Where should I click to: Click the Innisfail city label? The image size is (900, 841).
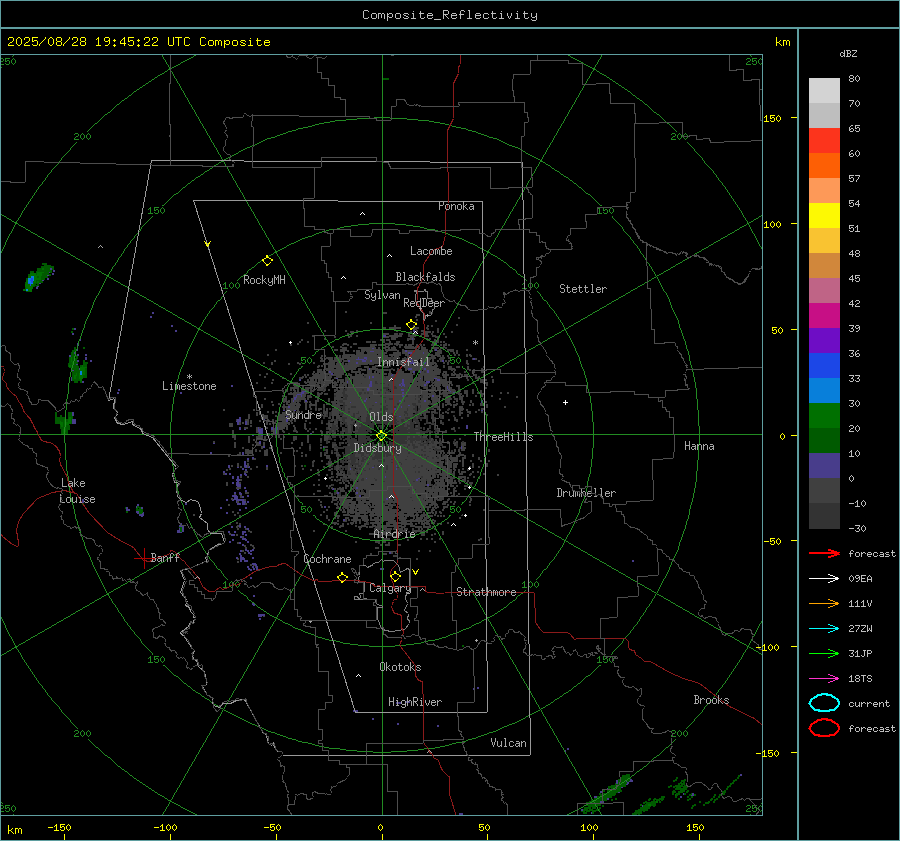tap(404, 362)
